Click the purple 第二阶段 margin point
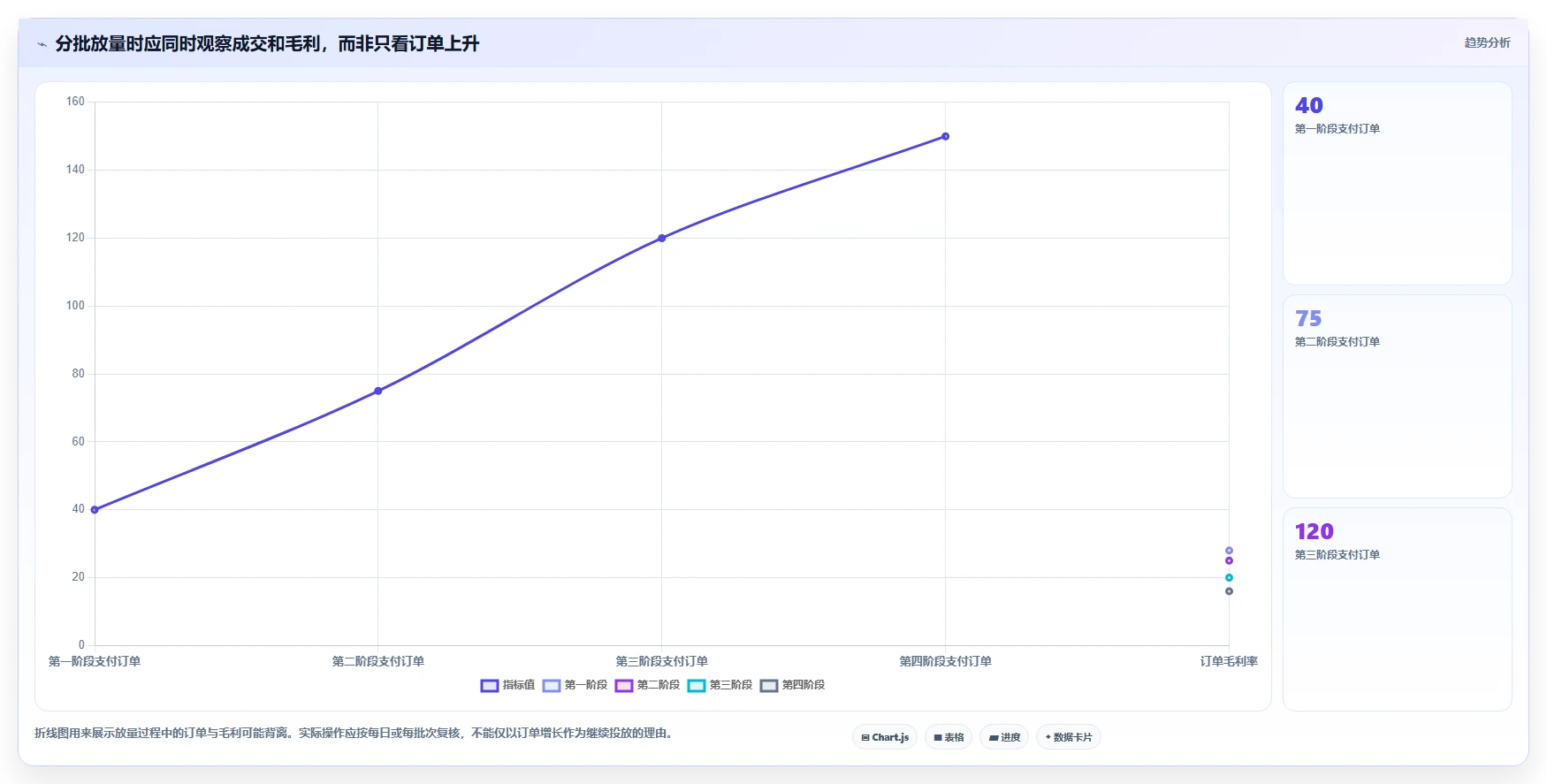The width and height of the screenshot is (1547, 784). 1229,560
